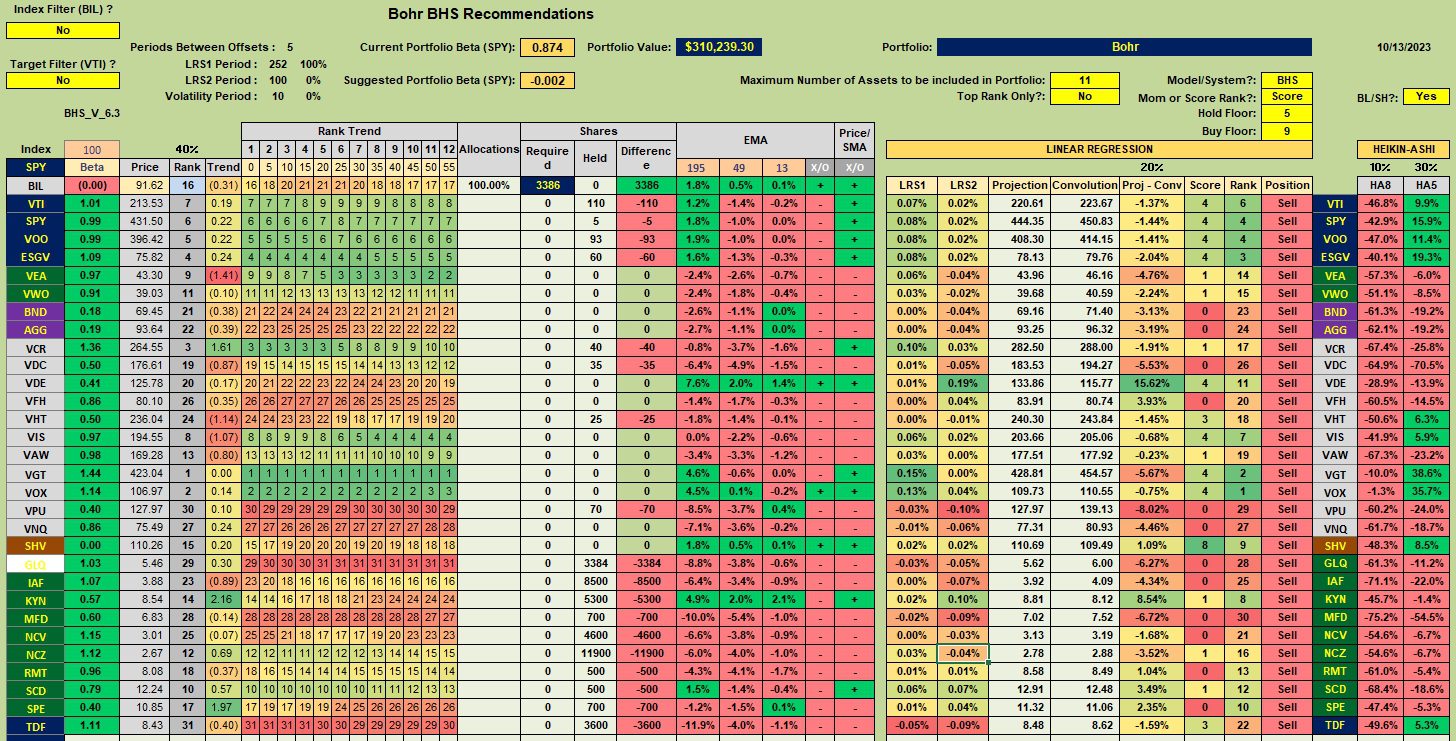
Task: Click the VGT price 423.04
Action: click(x=145, y=473)
